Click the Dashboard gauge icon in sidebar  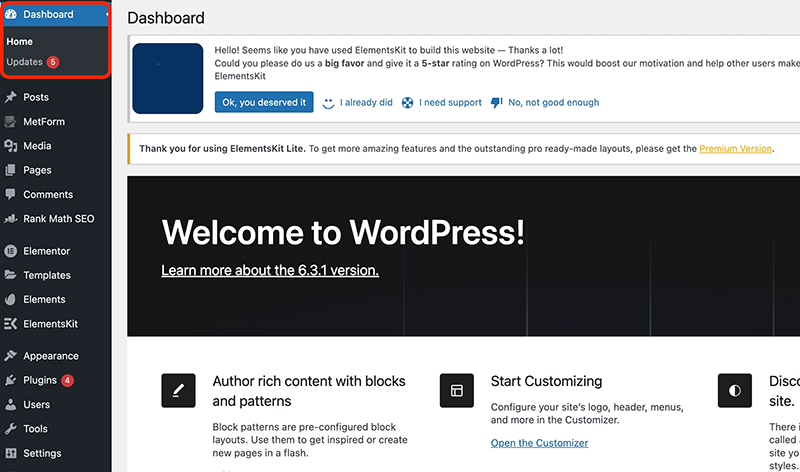(11, 14)
